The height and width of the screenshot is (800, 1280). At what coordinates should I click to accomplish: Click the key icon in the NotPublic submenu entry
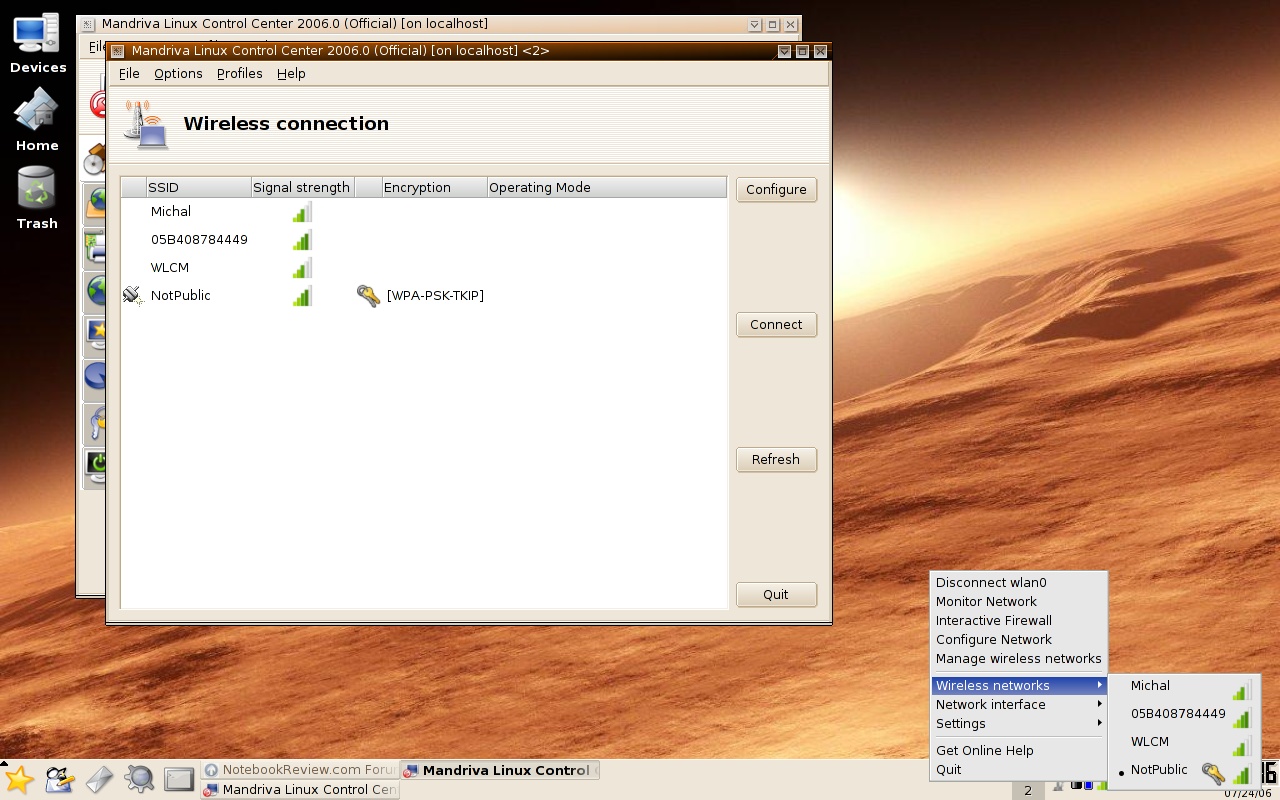tap(1213, 773)
